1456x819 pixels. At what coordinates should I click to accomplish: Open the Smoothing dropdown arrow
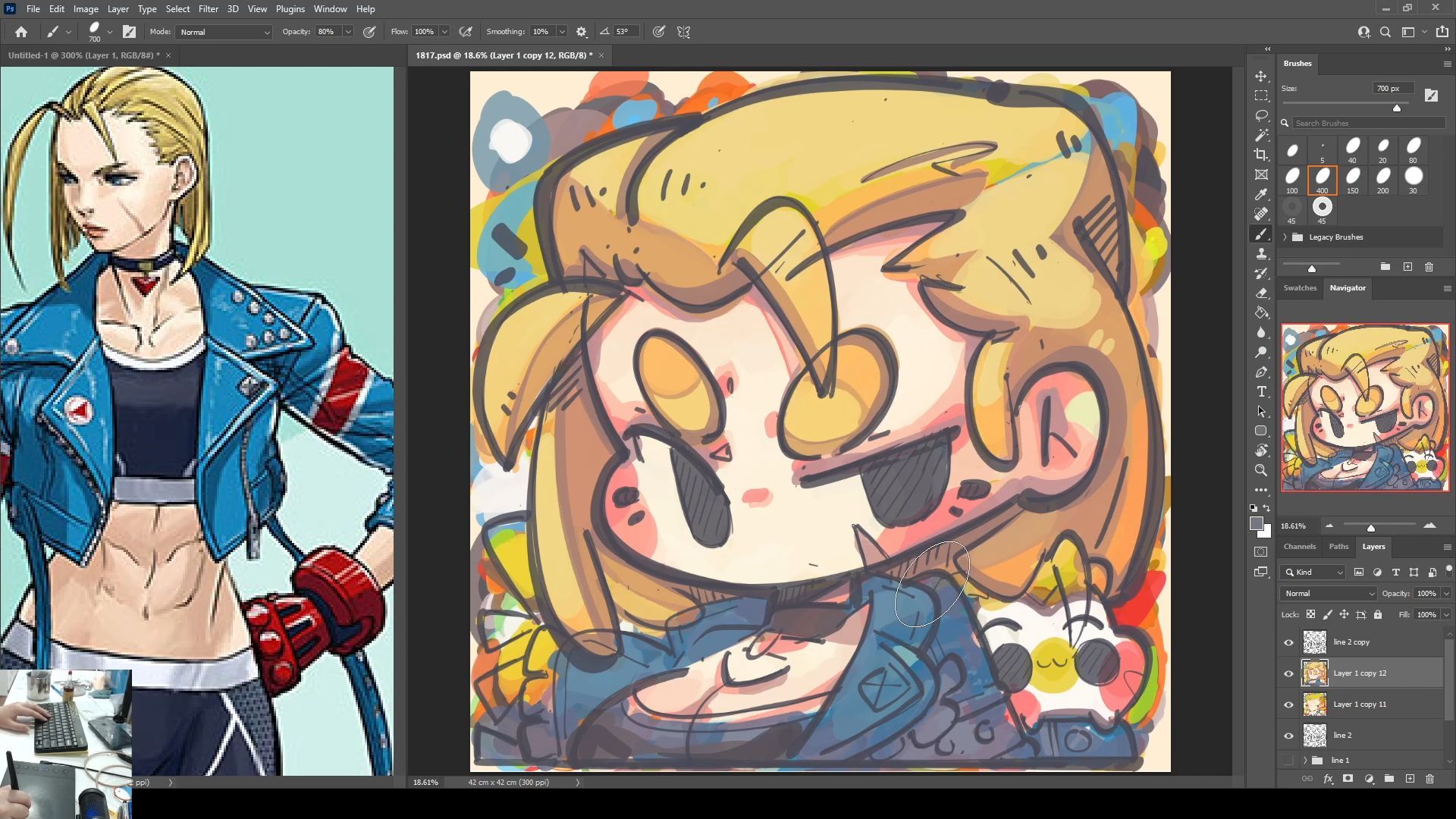point(562,32)
